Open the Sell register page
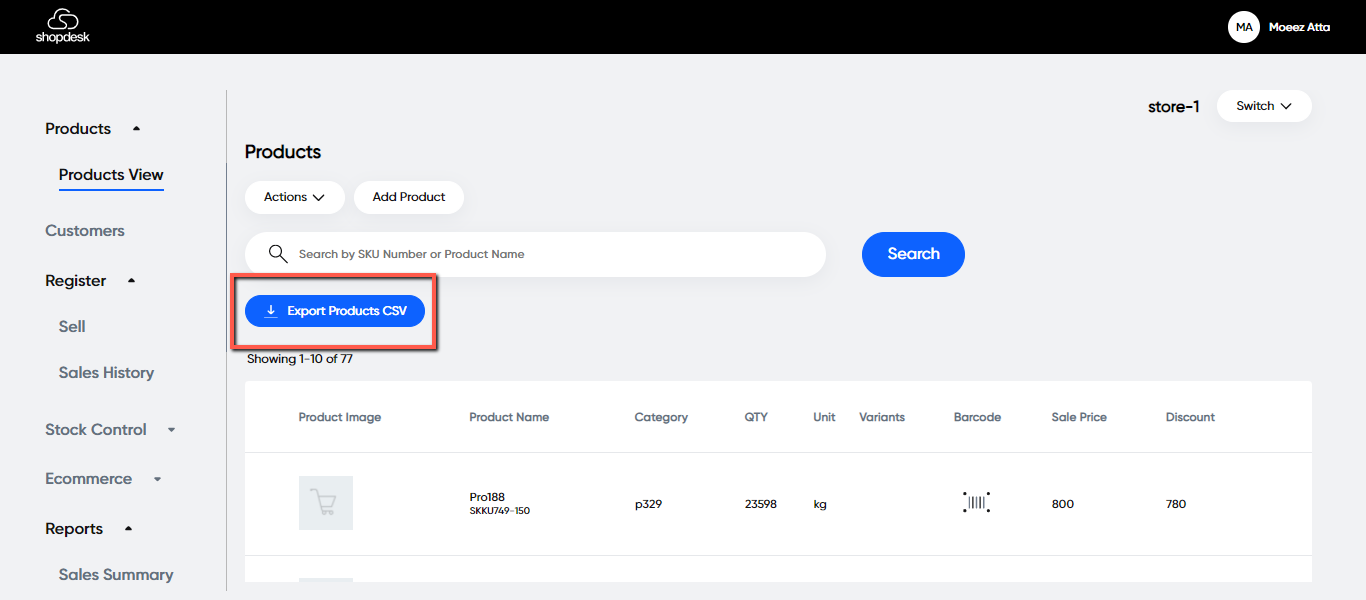The image size is (1366, 600). 72,327
